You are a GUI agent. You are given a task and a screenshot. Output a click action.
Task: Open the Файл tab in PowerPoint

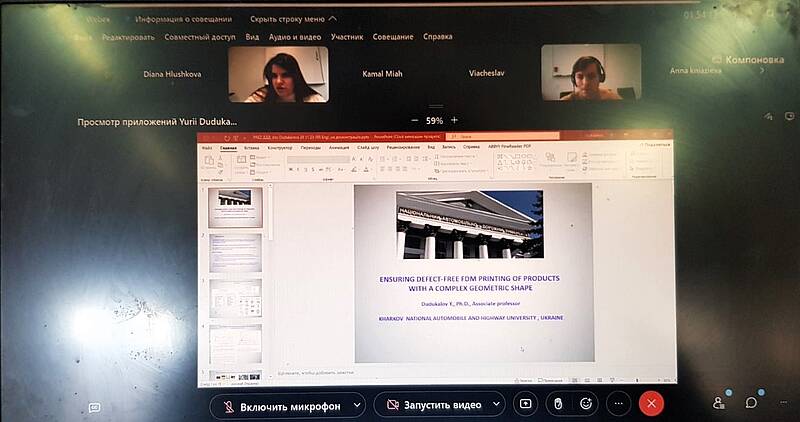207,147
